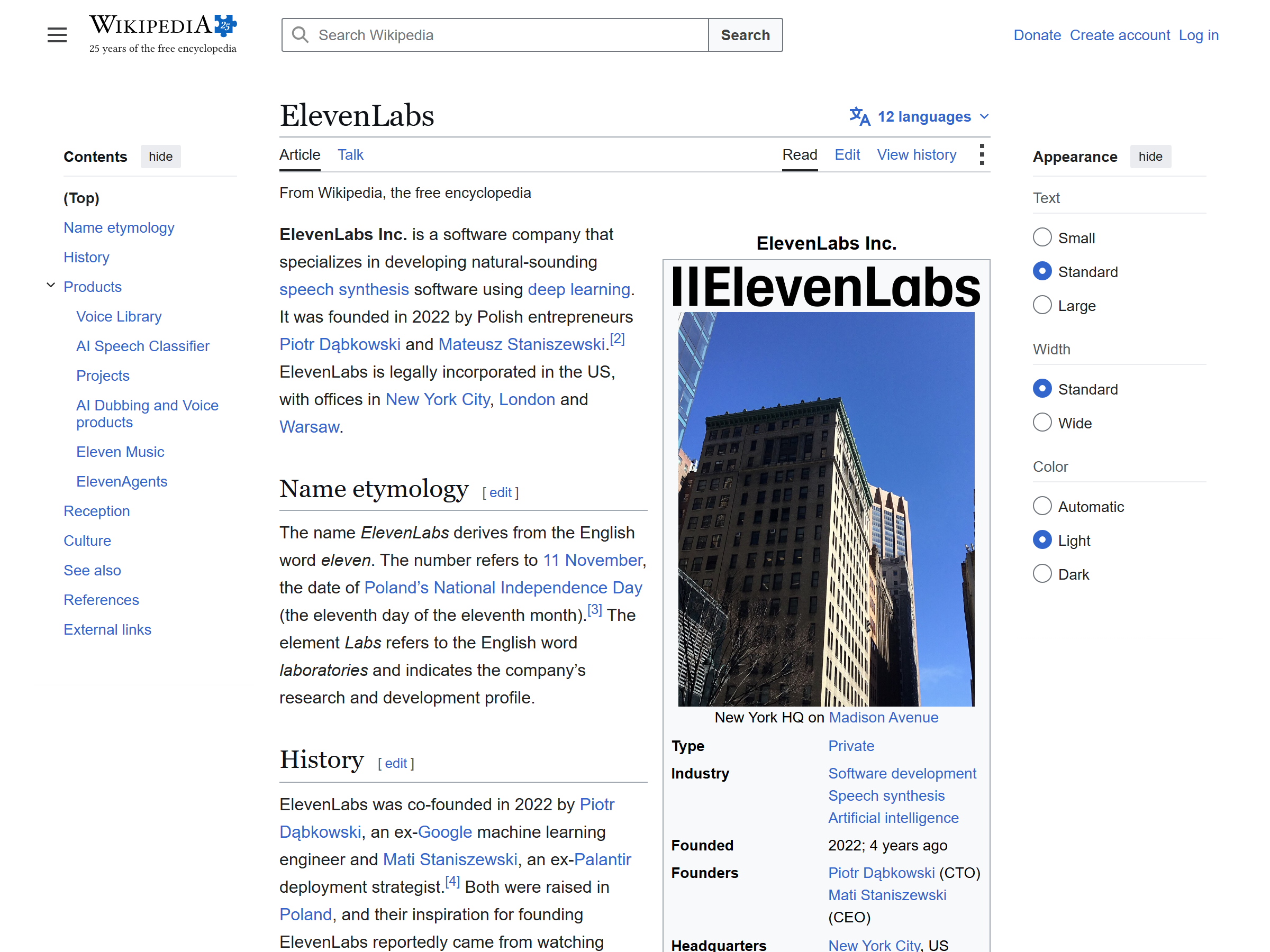Viewport: 1270px width, 952px height.
Task: Hide the Contents sidebar
Action: (x=161, y=157)
